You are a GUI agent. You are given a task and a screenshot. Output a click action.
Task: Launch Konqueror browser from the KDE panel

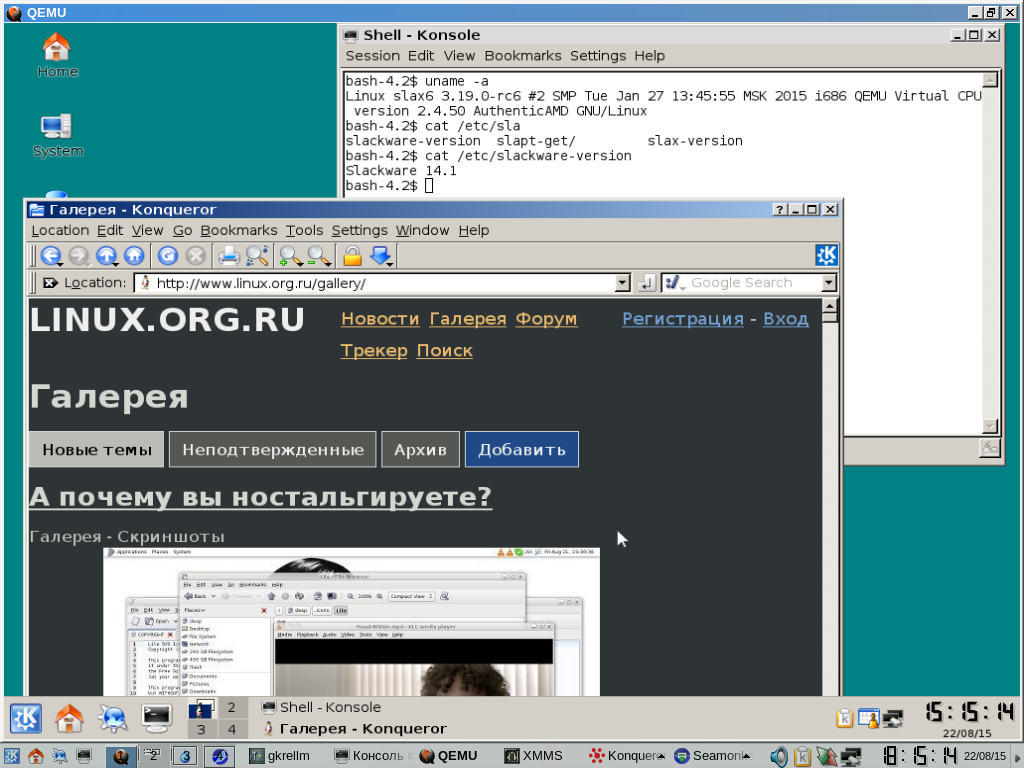coord(112,718)
